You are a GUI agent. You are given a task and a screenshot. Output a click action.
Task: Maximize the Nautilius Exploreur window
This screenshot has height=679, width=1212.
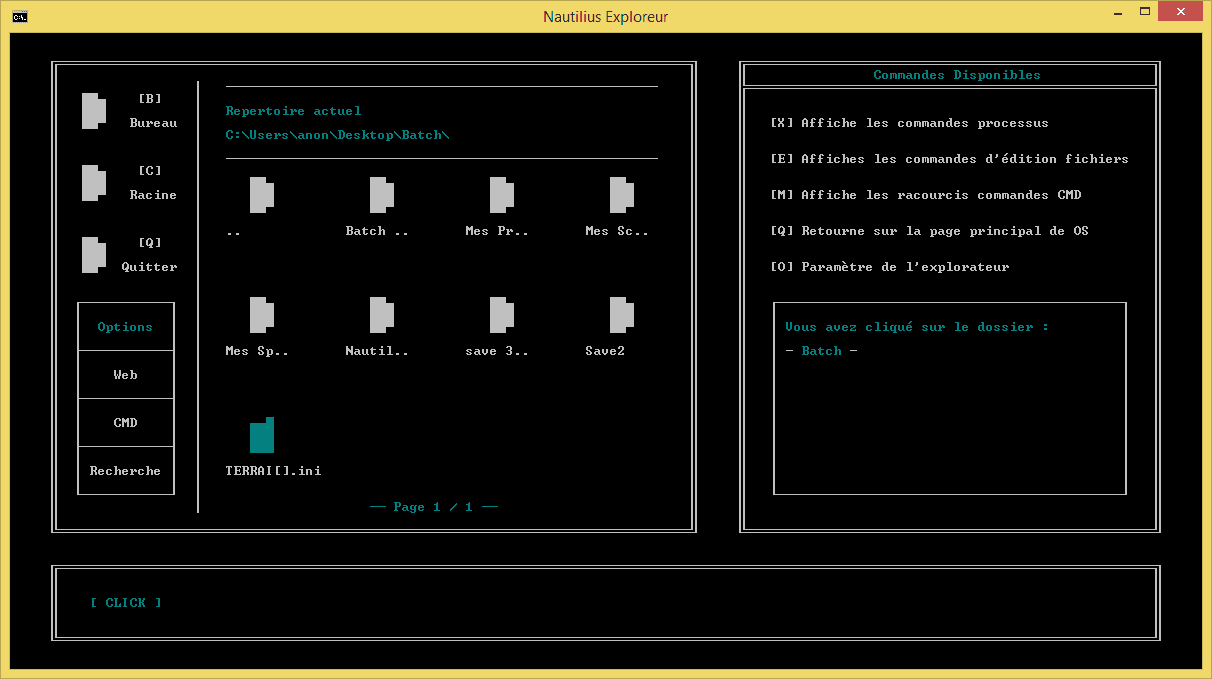pos(1144,12)
